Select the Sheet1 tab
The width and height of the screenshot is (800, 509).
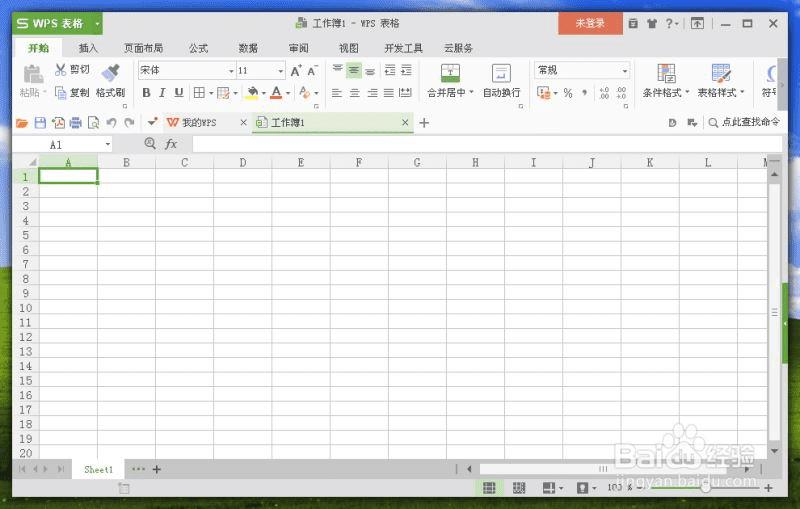pyautogui.click(x=98, y=470)
